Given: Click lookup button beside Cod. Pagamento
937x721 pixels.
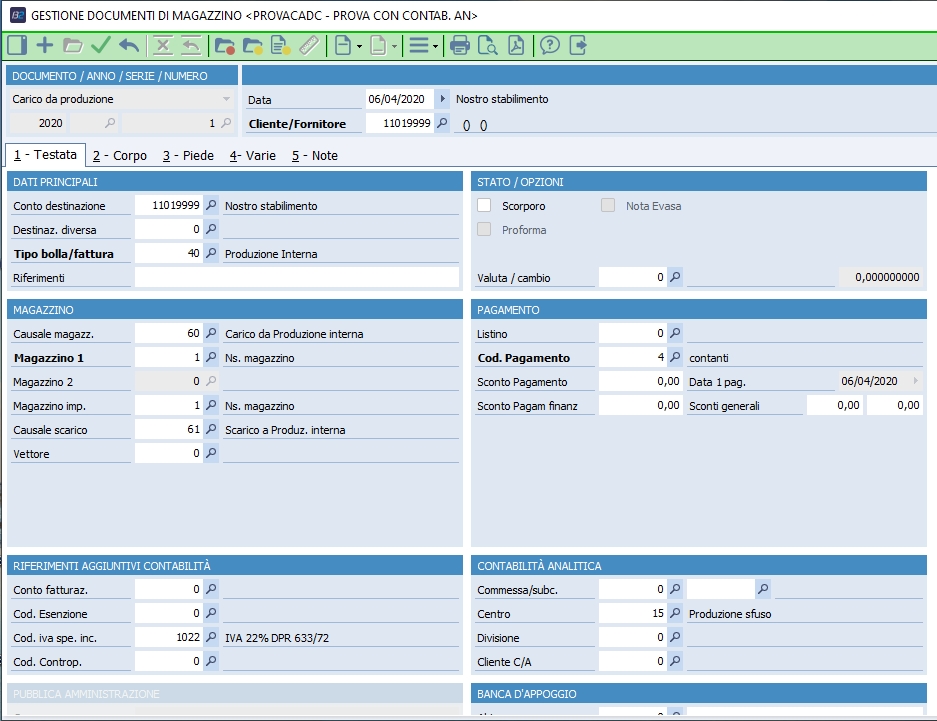Looking at the screenshot, I should click(675, 358).
